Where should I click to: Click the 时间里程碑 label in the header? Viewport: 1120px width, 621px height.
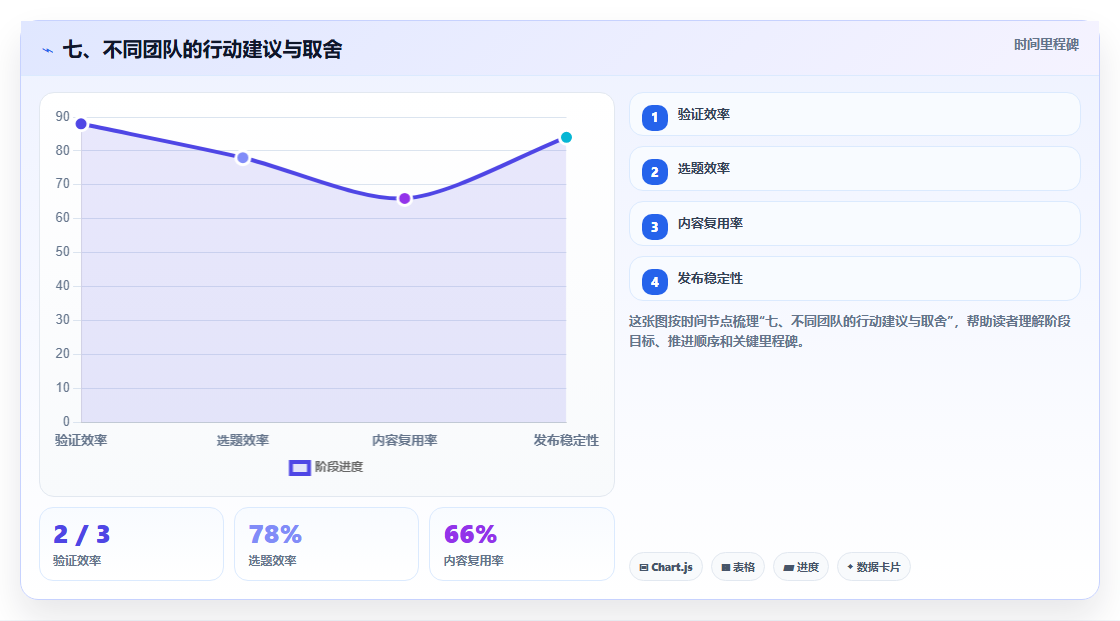pos(1046,44)
